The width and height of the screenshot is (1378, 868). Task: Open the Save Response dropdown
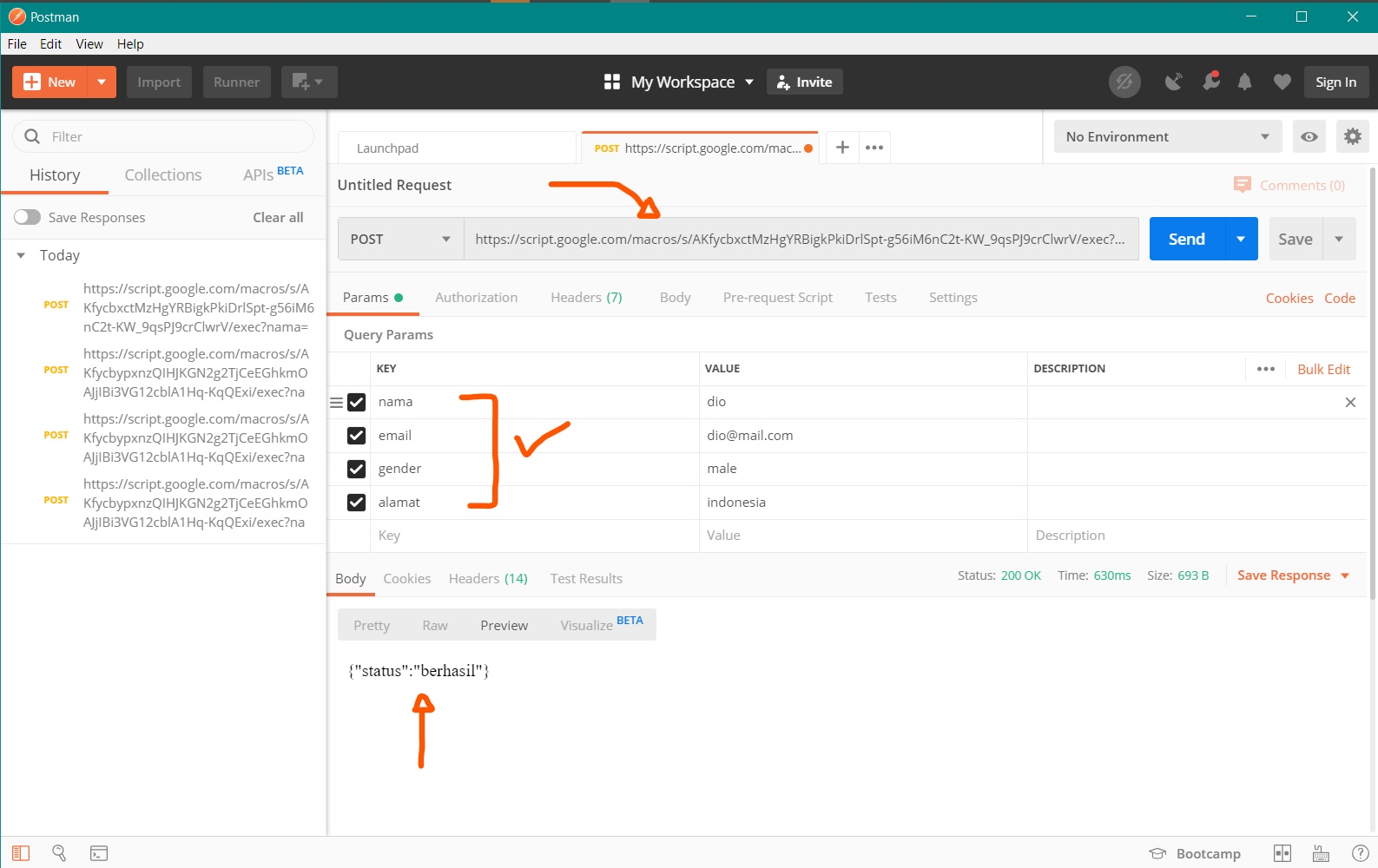(1293, 575)
